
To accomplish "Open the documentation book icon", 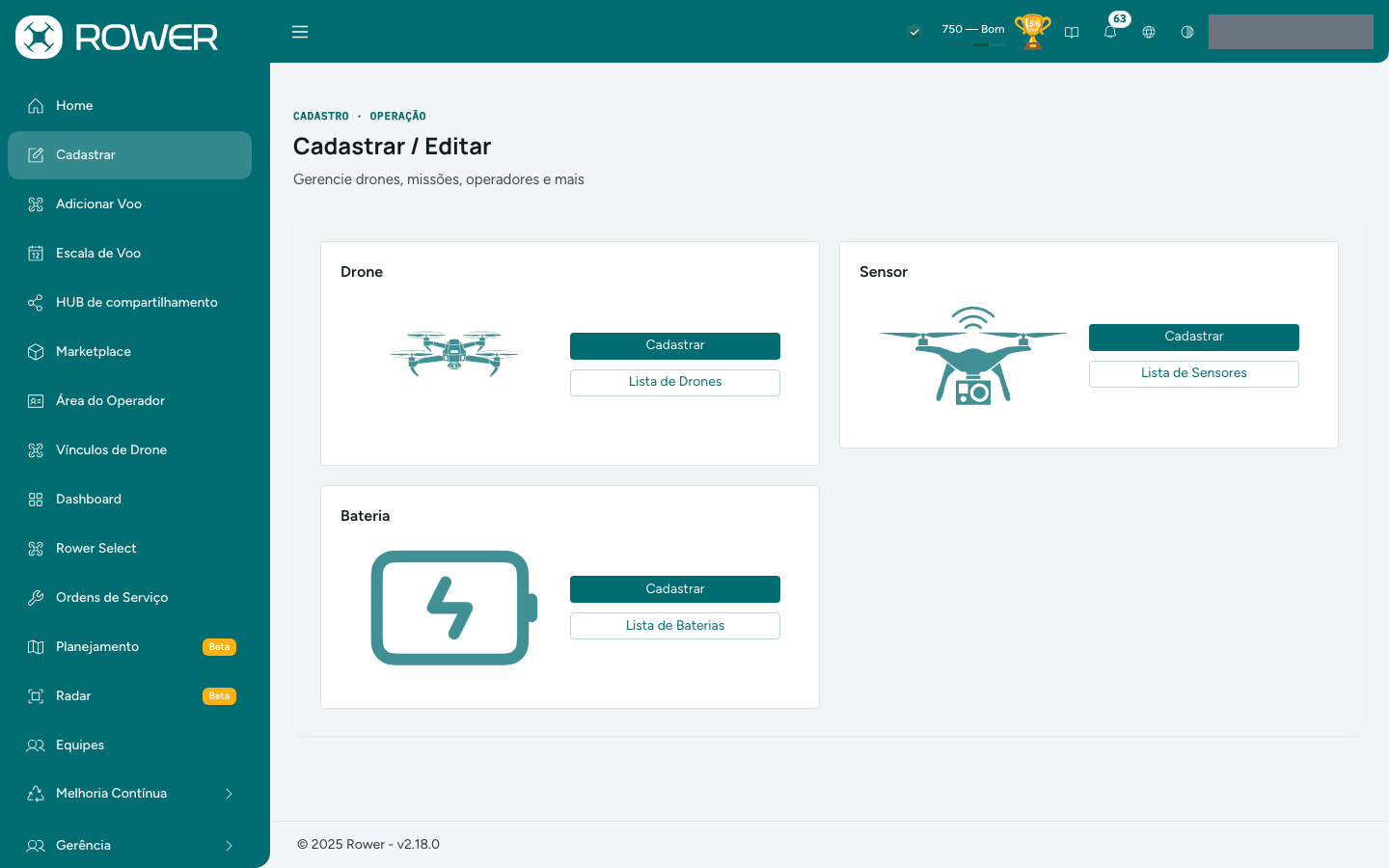I will [1072, 32].
